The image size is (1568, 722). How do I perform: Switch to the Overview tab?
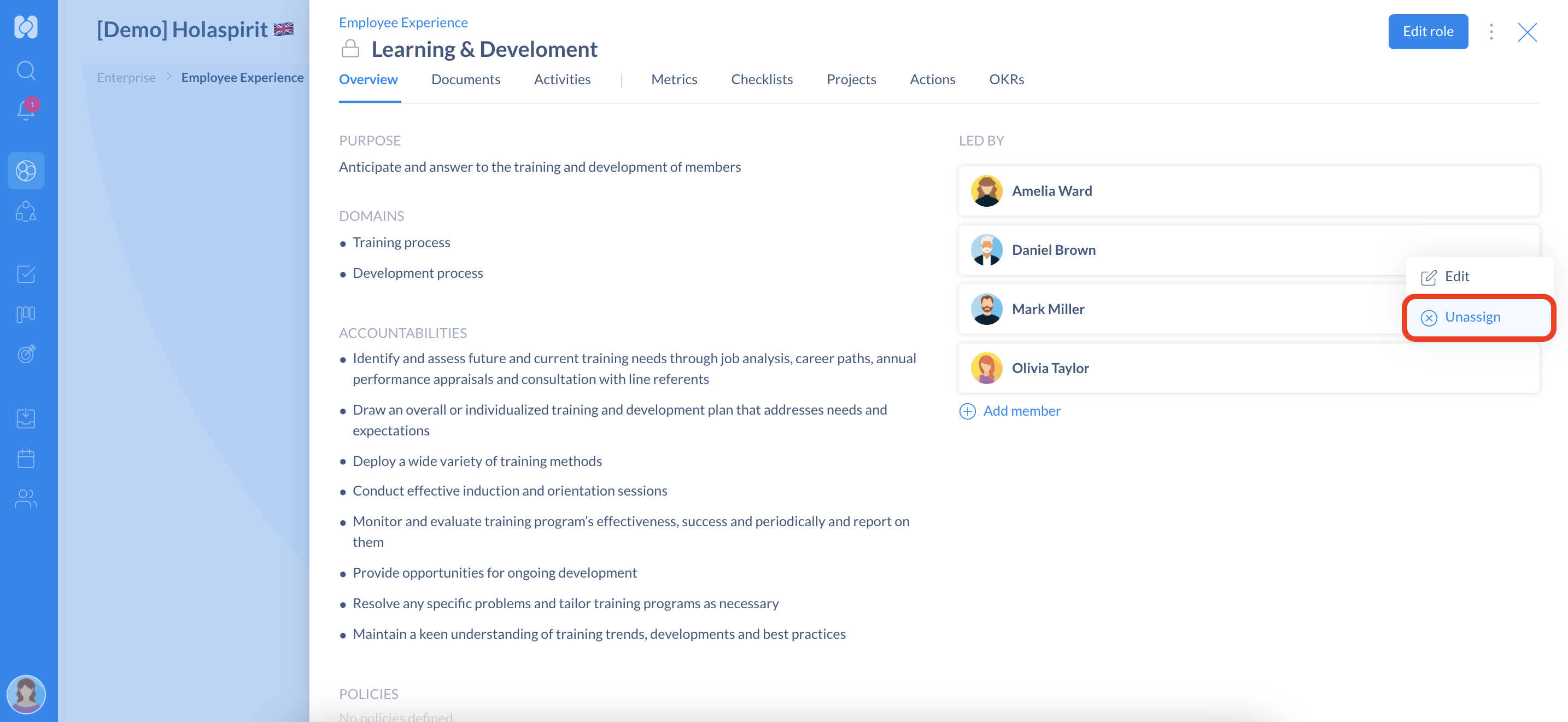coord(368,80)
